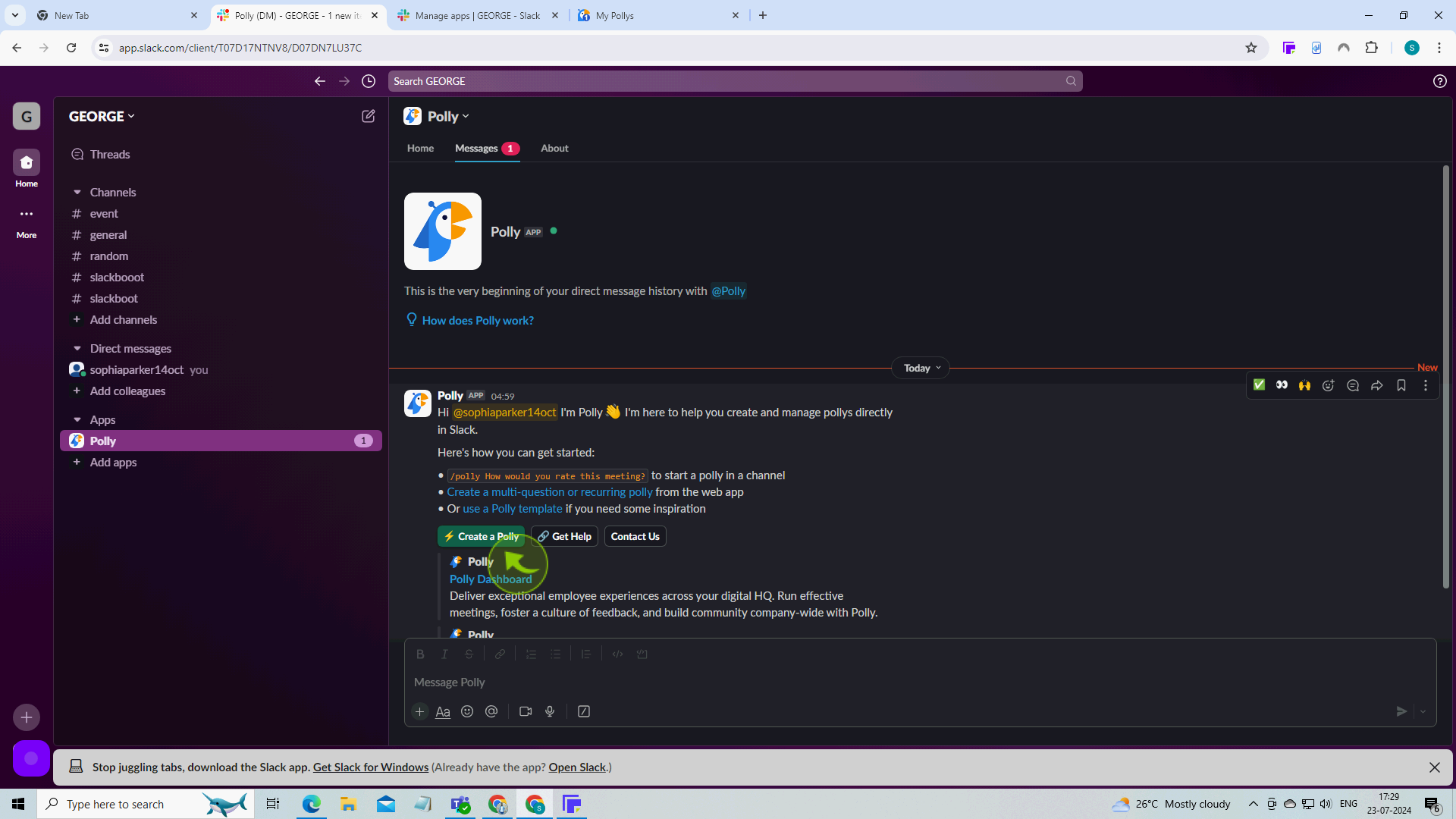
Task: Open Windows Start menu
Action: [18, 804]
